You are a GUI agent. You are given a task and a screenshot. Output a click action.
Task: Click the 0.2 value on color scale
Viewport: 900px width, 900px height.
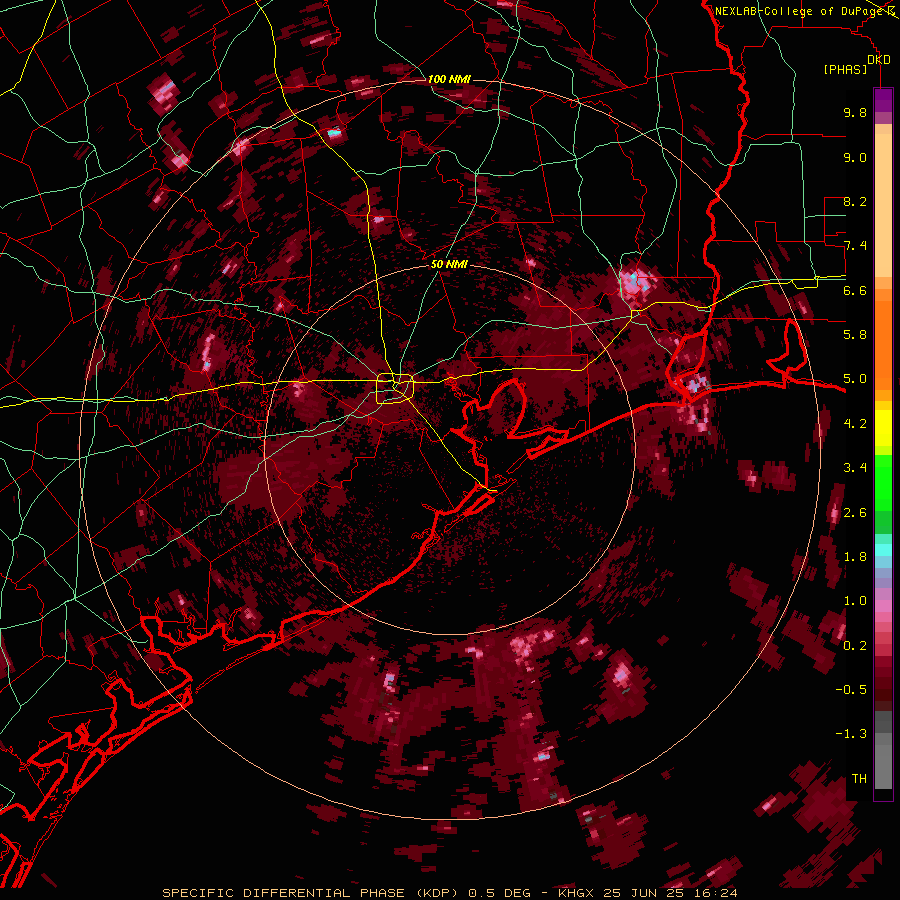click(x=855, y=646)
